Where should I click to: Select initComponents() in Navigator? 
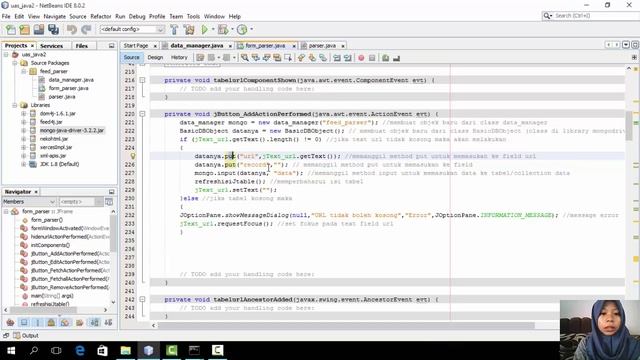pos(50,245)
